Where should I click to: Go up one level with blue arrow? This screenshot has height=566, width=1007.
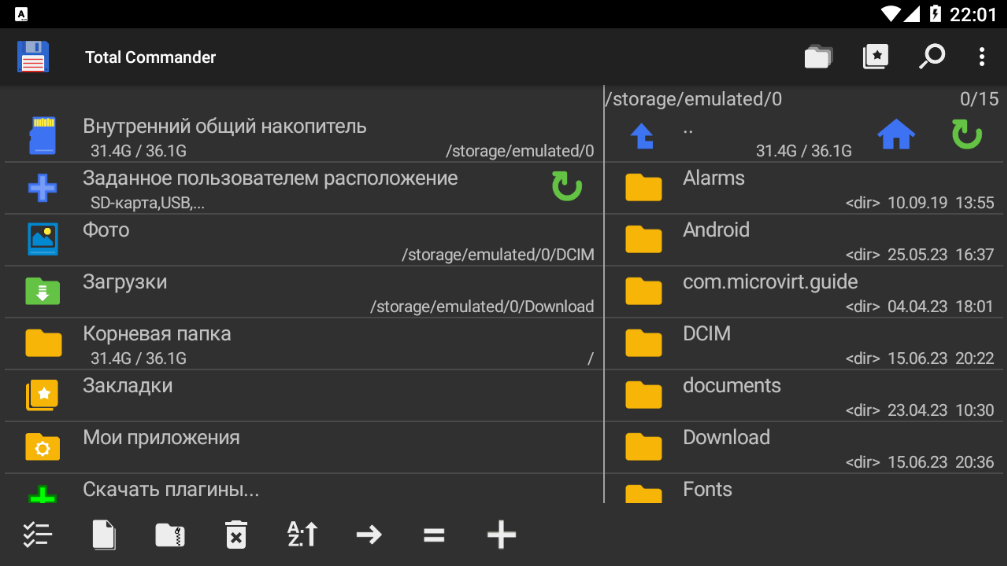(x=642, y=136)
